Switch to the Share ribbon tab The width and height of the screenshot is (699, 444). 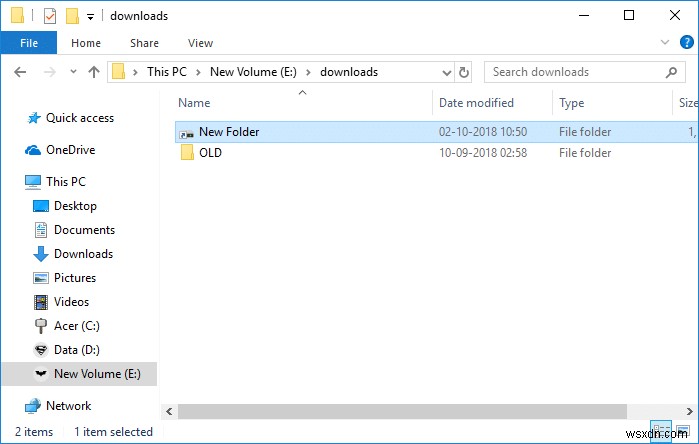144,43
